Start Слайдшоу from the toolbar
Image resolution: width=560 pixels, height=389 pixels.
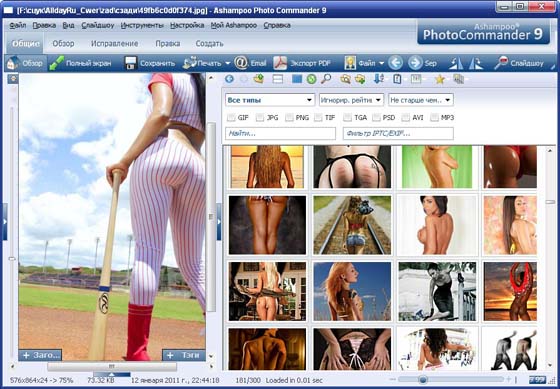point(519,63)
